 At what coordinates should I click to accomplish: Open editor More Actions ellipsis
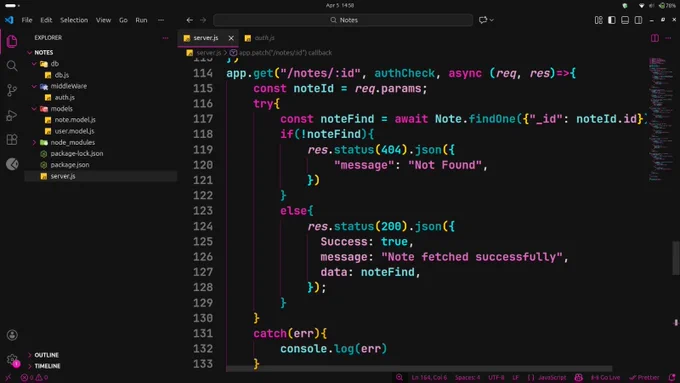pos(668,38)
